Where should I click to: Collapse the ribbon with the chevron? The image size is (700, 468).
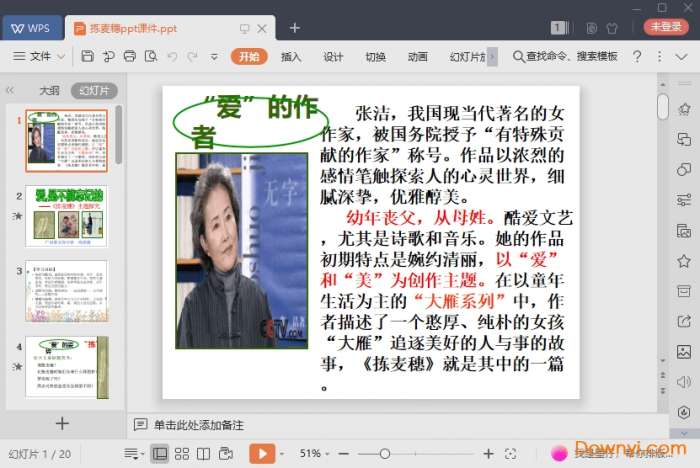tap(681, 57)
